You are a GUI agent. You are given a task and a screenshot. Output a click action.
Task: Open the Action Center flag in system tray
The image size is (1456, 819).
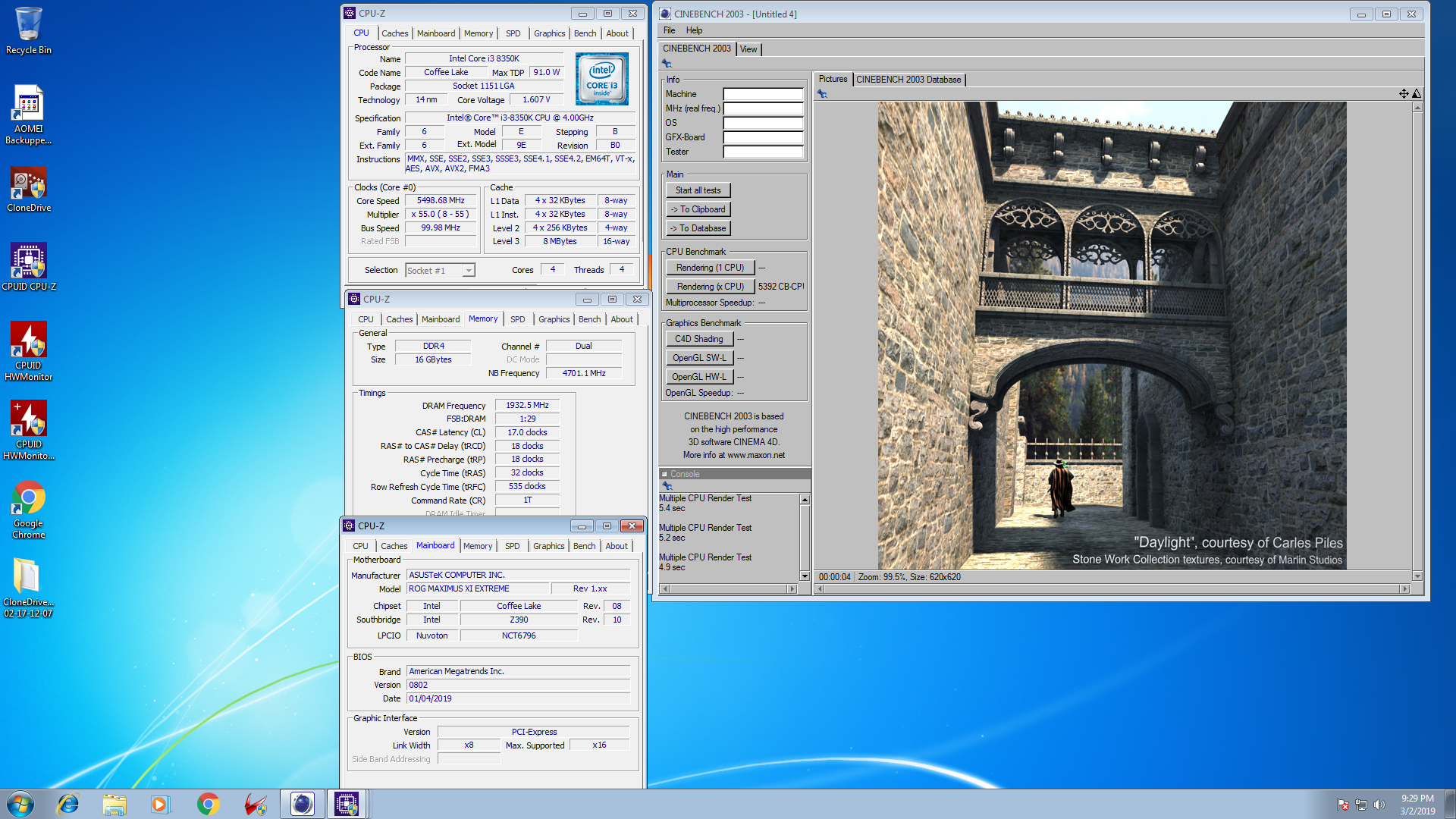click(x=1343, y=805)
